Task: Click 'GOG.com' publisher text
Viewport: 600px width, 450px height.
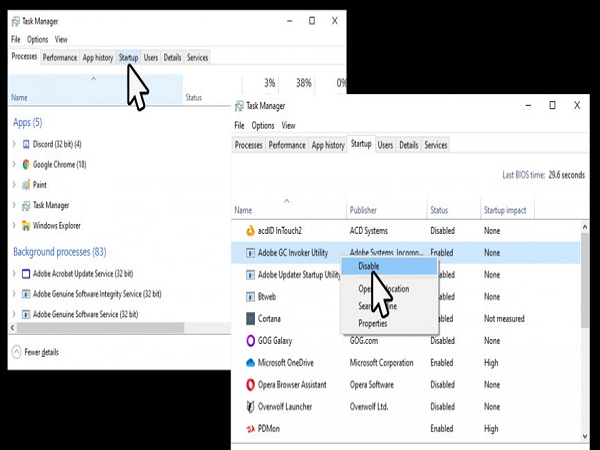Action: pos(364,341)
